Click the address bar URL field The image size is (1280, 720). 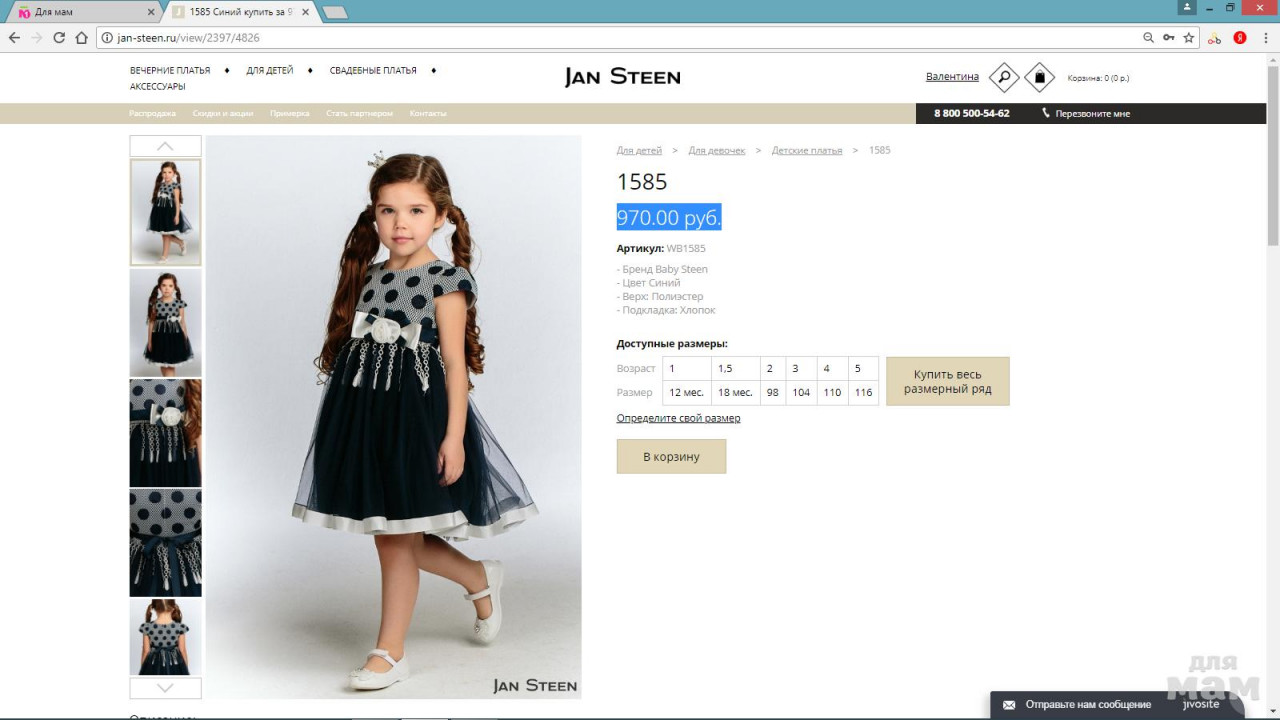coord(600,38)
